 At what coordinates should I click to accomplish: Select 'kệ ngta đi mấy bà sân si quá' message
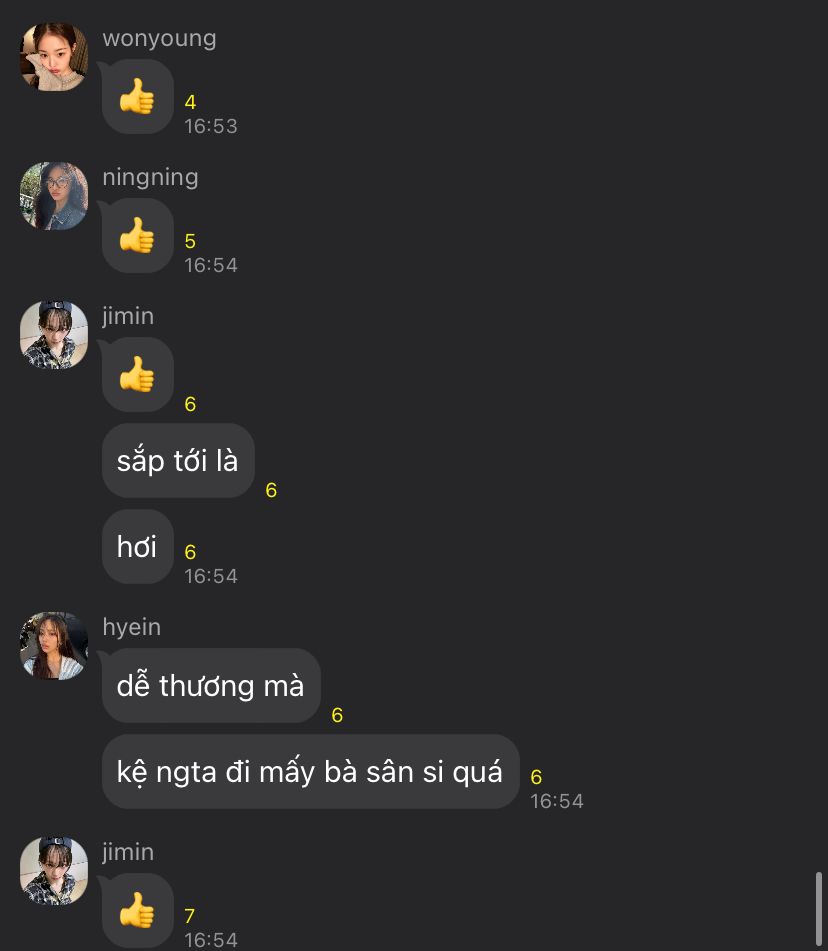point(311,771)
